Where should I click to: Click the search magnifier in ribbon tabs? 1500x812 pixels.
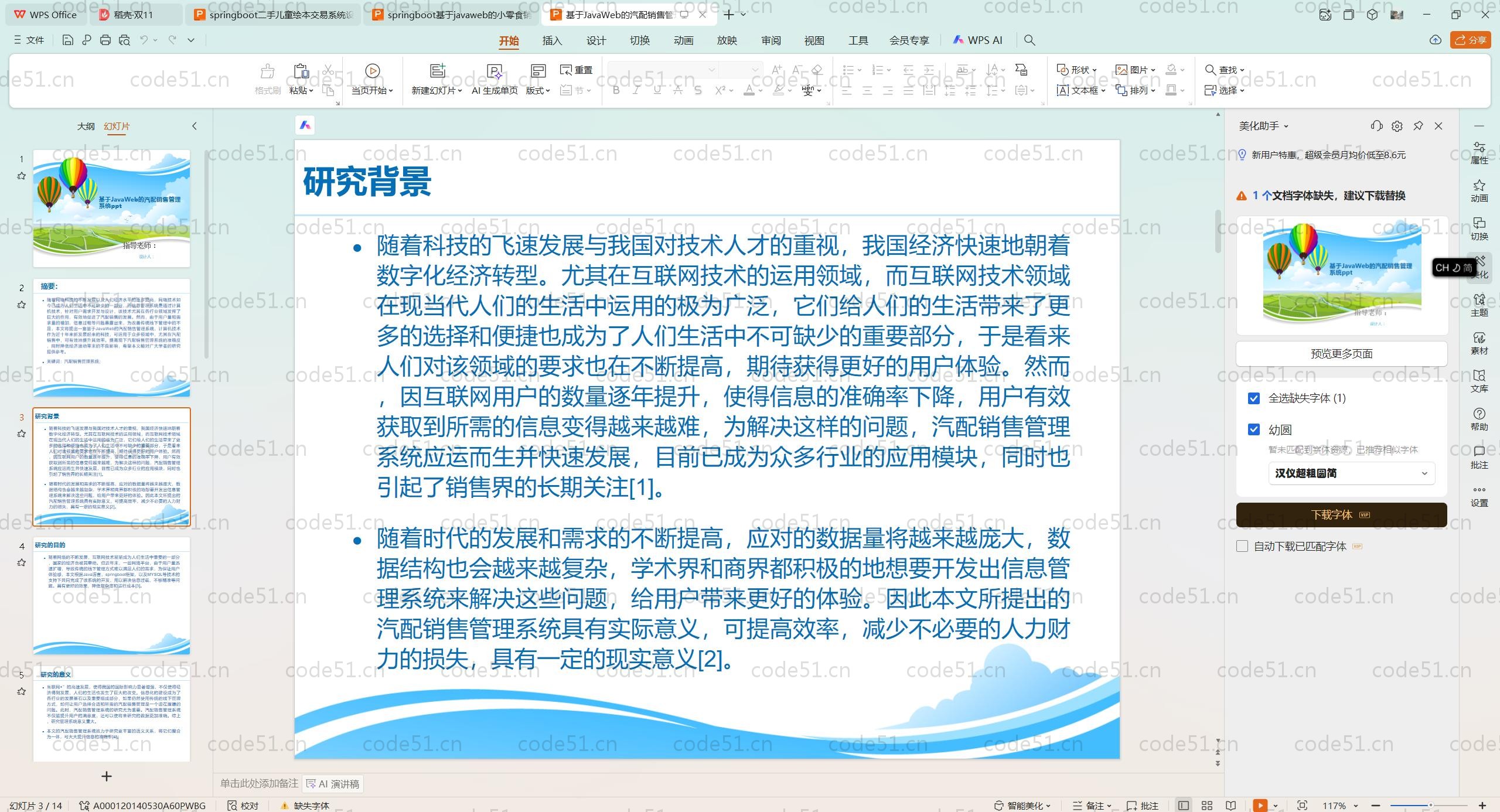coord(1029,40)
